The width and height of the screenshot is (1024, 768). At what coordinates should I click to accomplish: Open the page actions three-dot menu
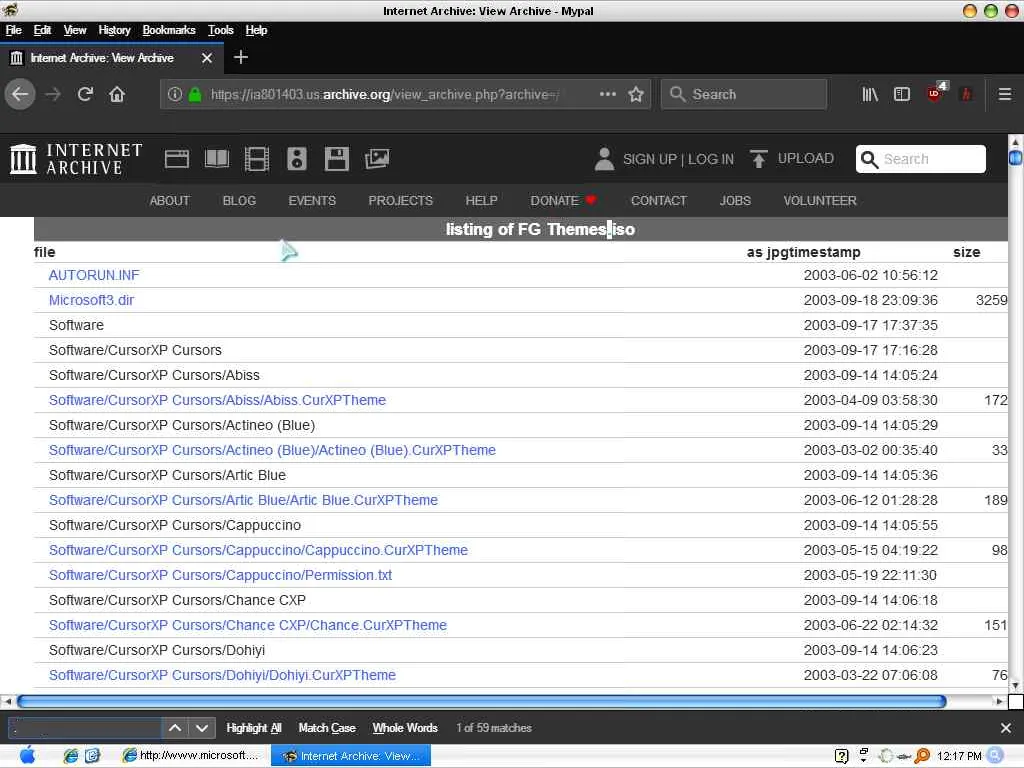[x=607, y=94]
